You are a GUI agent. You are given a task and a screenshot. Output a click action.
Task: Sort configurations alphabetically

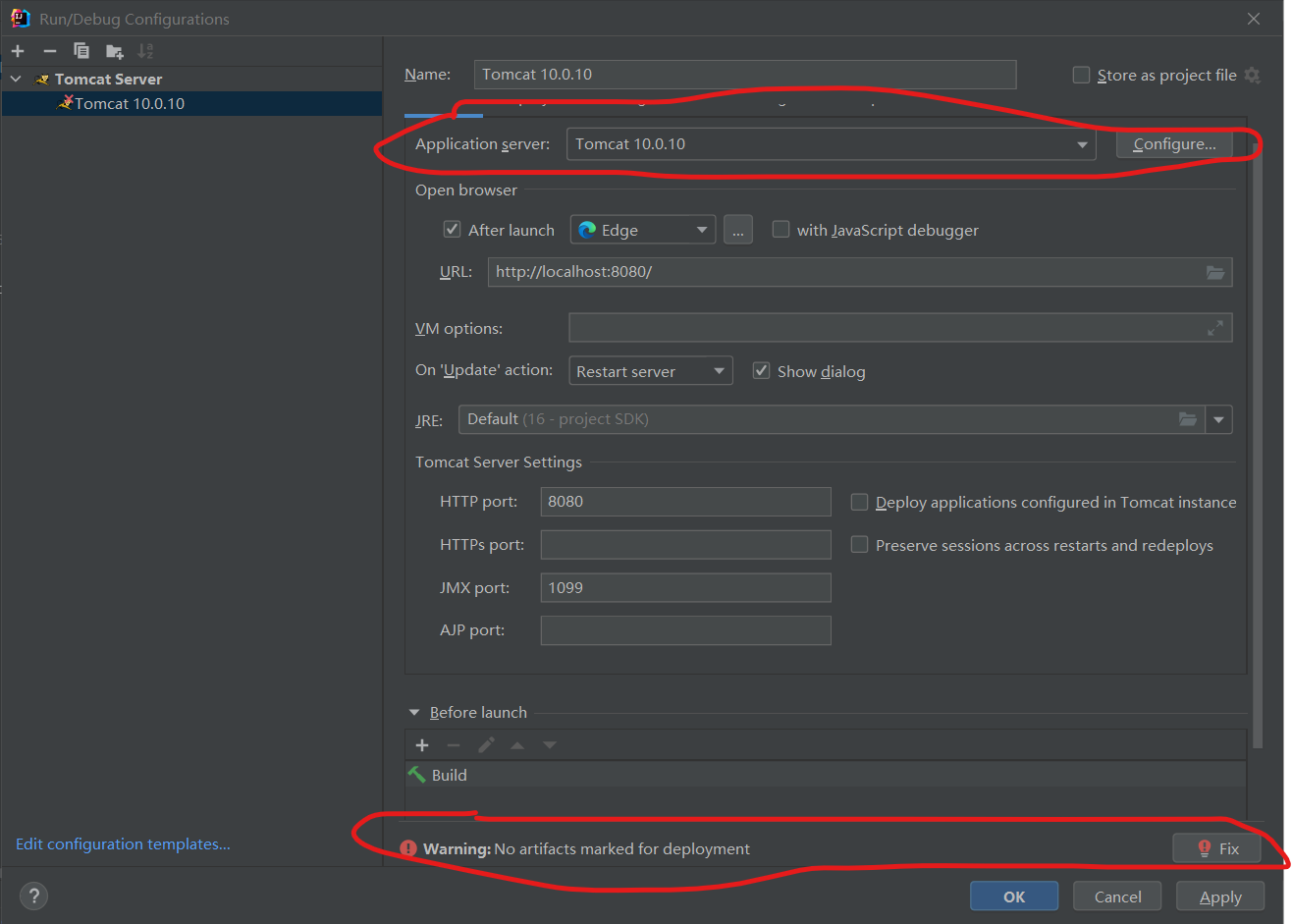pyautogui.click(x=145, y=51)
